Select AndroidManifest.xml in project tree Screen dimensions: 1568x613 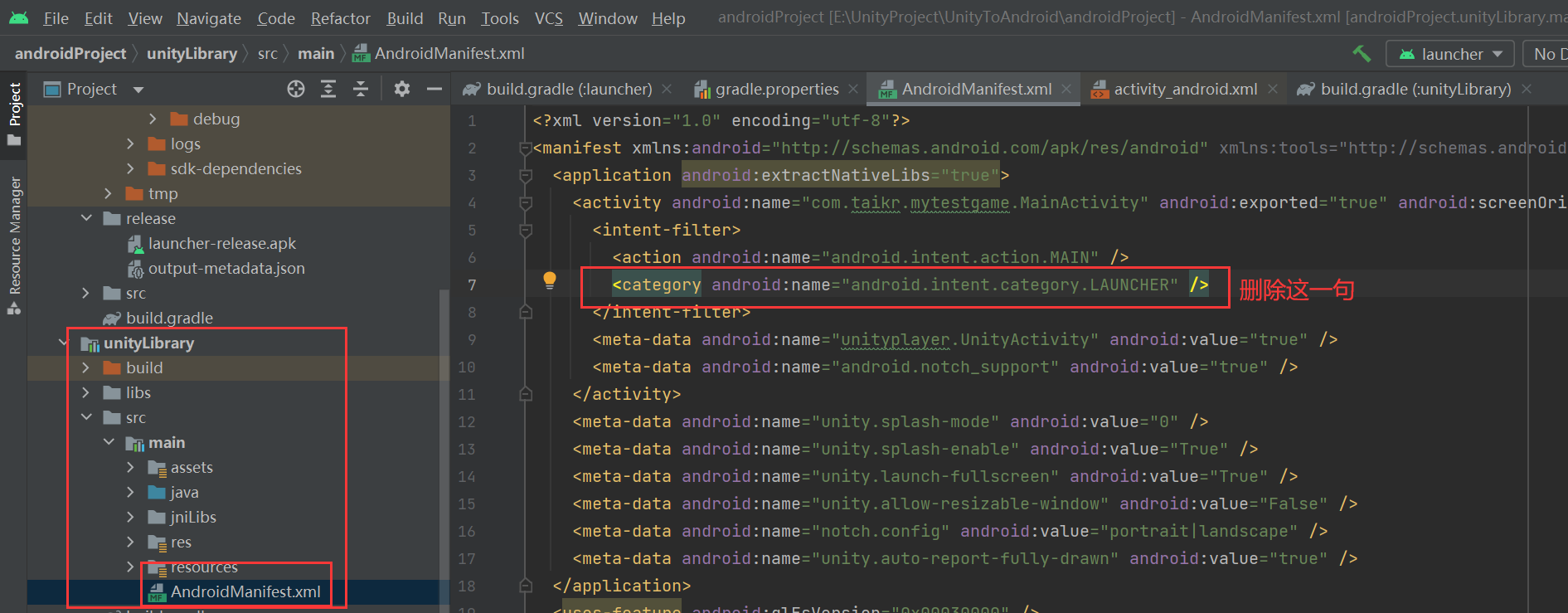pyautogui.click(x=245, y=592)
